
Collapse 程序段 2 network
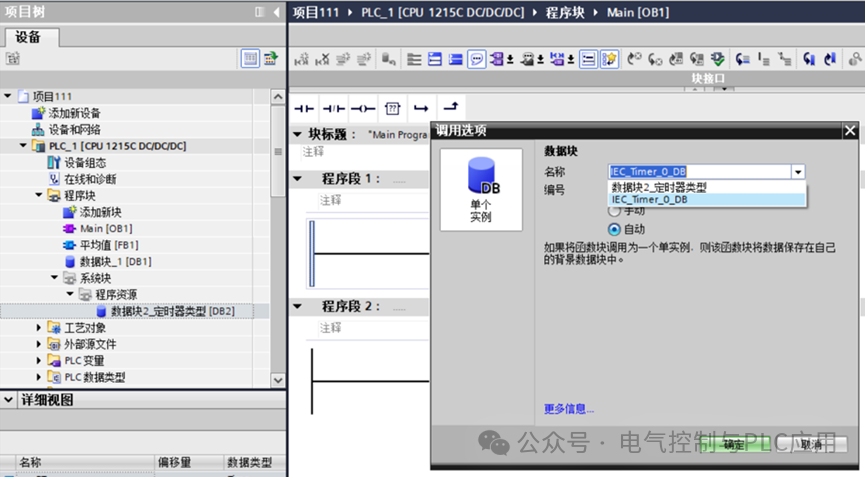[x=297, y=306]
